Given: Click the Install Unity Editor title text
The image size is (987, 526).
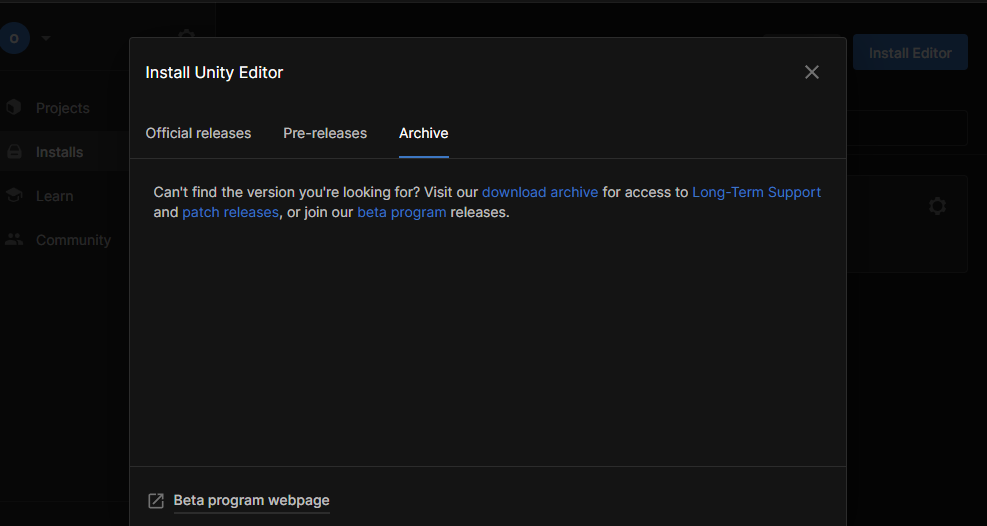Looking at the screenshot, I should click(x=214, y=72).
